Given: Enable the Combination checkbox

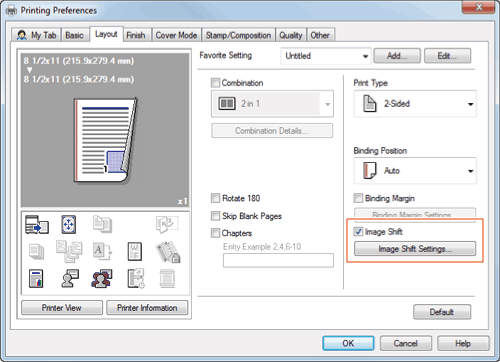Looking at the screenshot, I should [216, 83].
